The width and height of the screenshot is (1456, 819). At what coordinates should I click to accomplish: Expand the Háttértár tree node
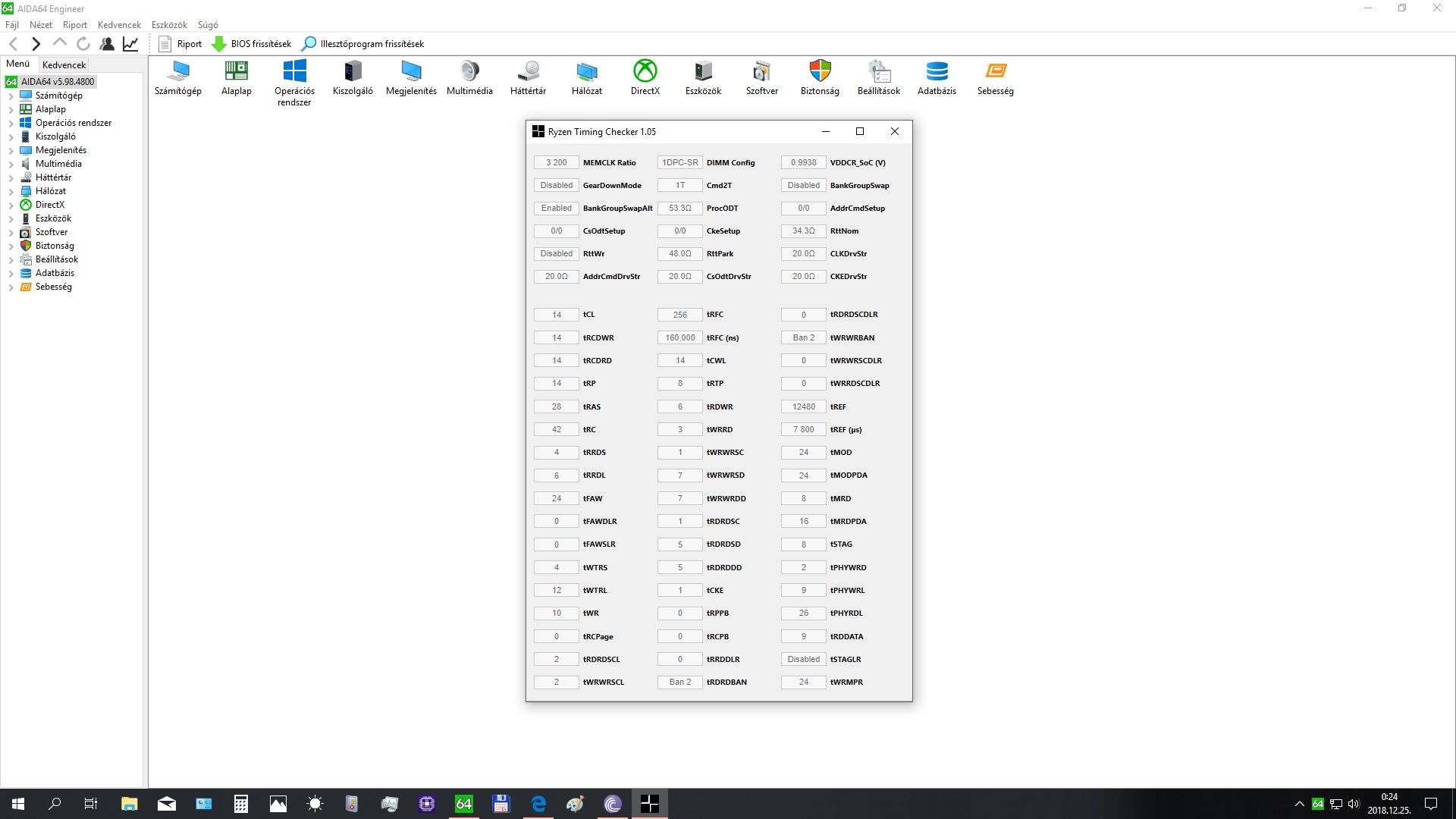(x=11, y=178)
